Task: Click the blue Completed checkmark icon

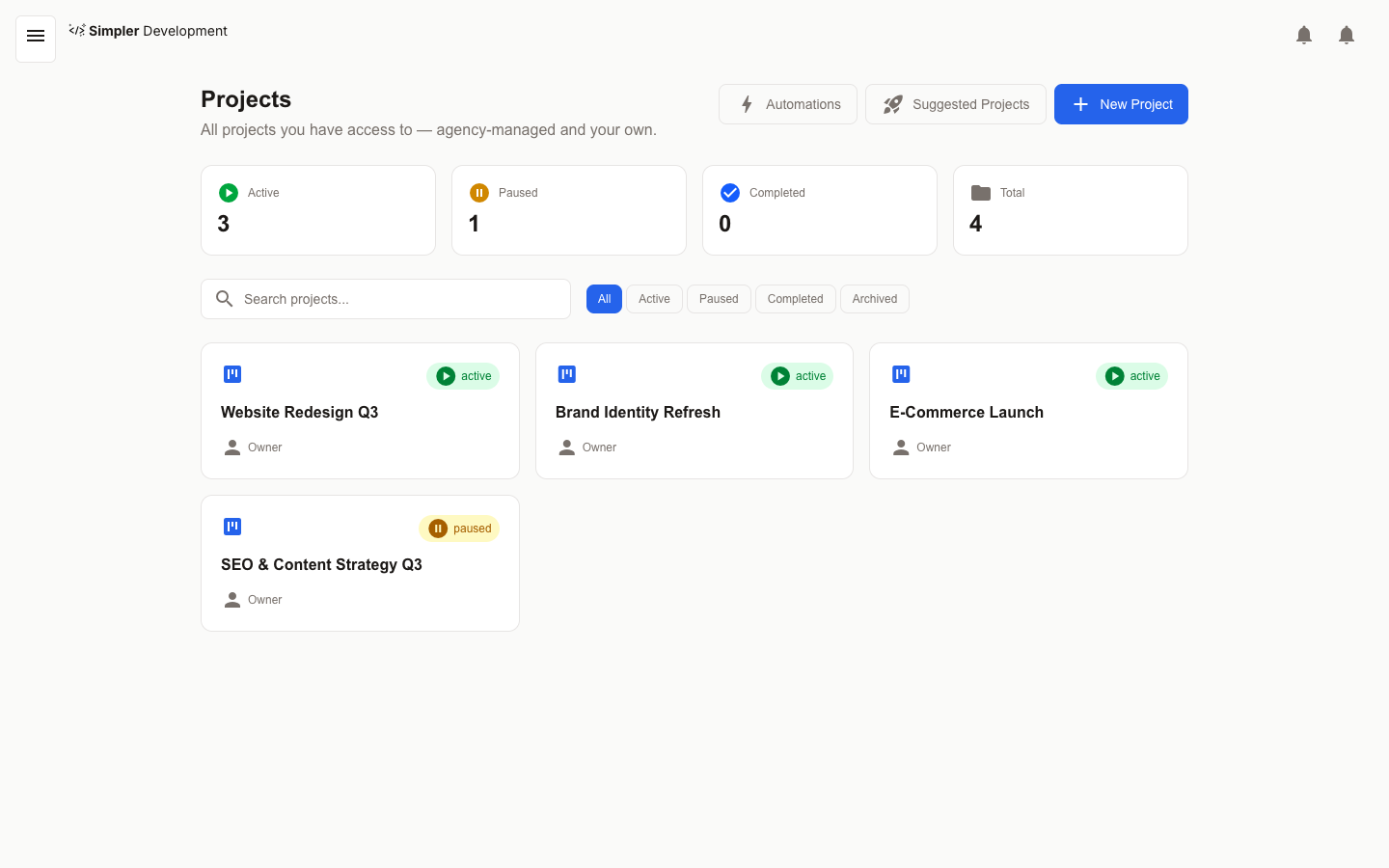Action: point(730,193)
